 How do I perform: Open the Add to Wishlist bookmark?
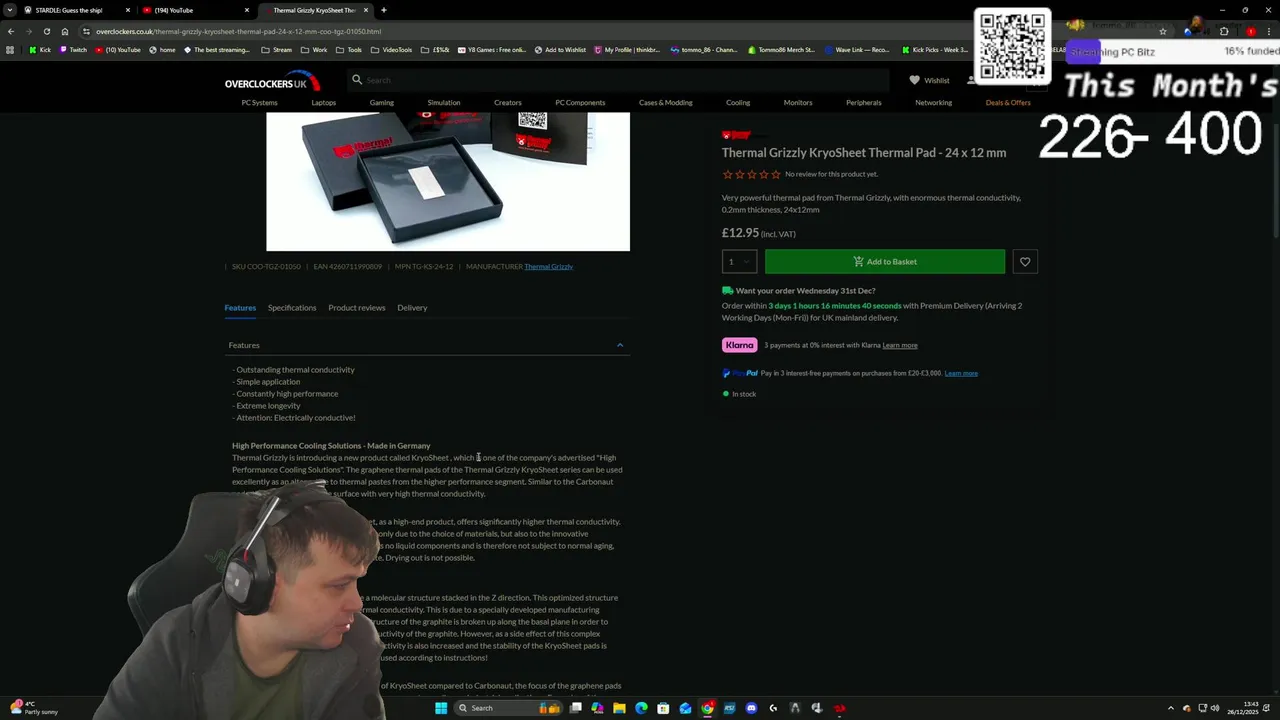[560, 50]
